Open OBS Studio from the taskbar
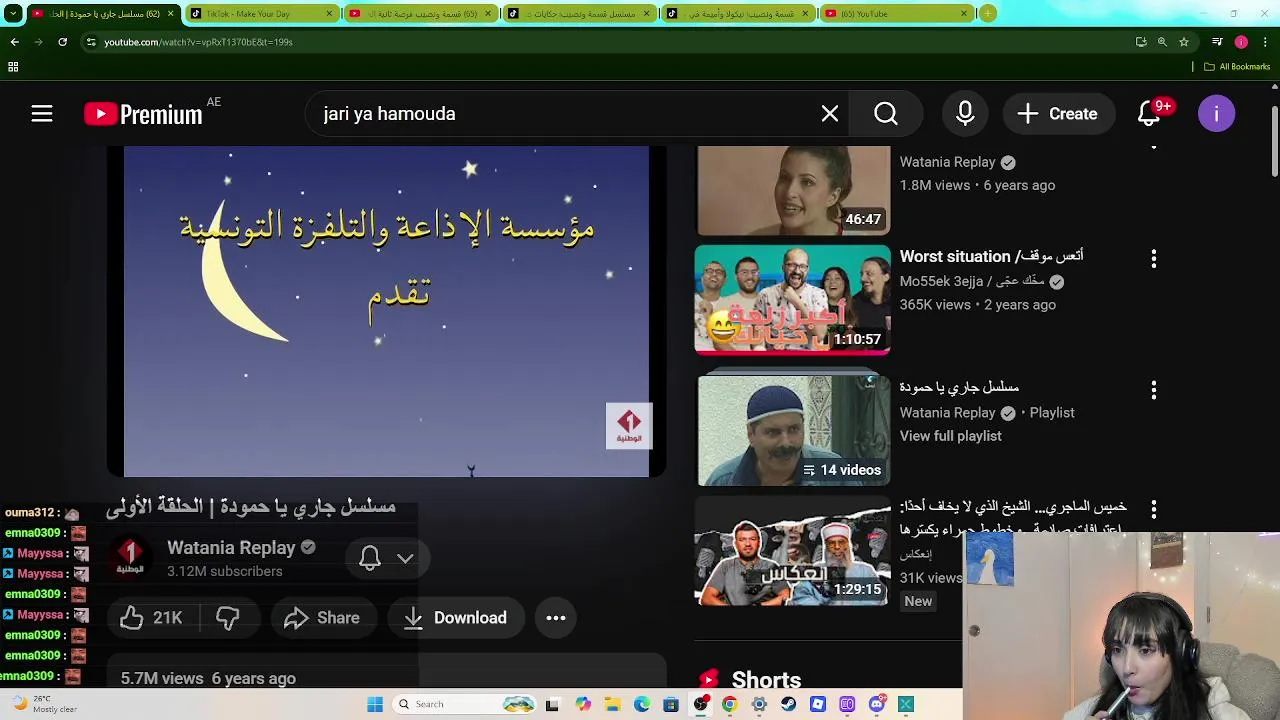The image size is (1280, 720). click(700, 704)
